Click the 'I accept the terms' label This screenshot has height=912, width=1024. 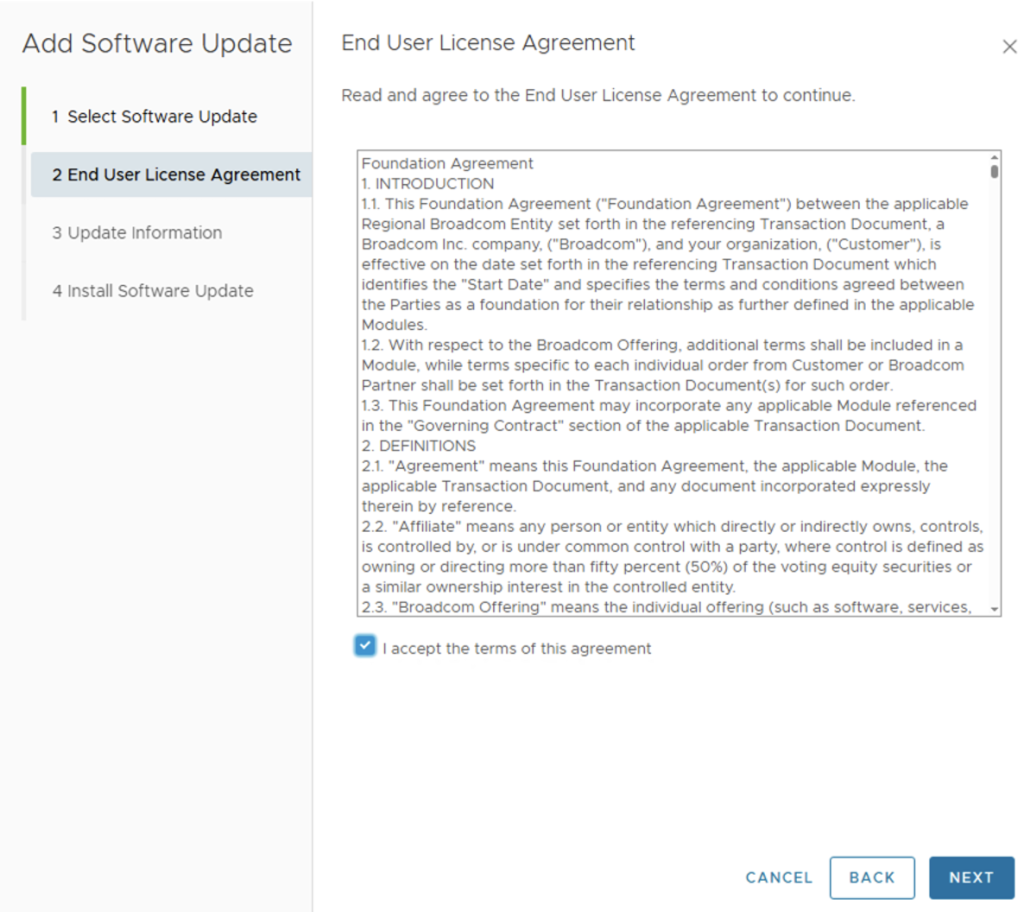pos(517,649)
